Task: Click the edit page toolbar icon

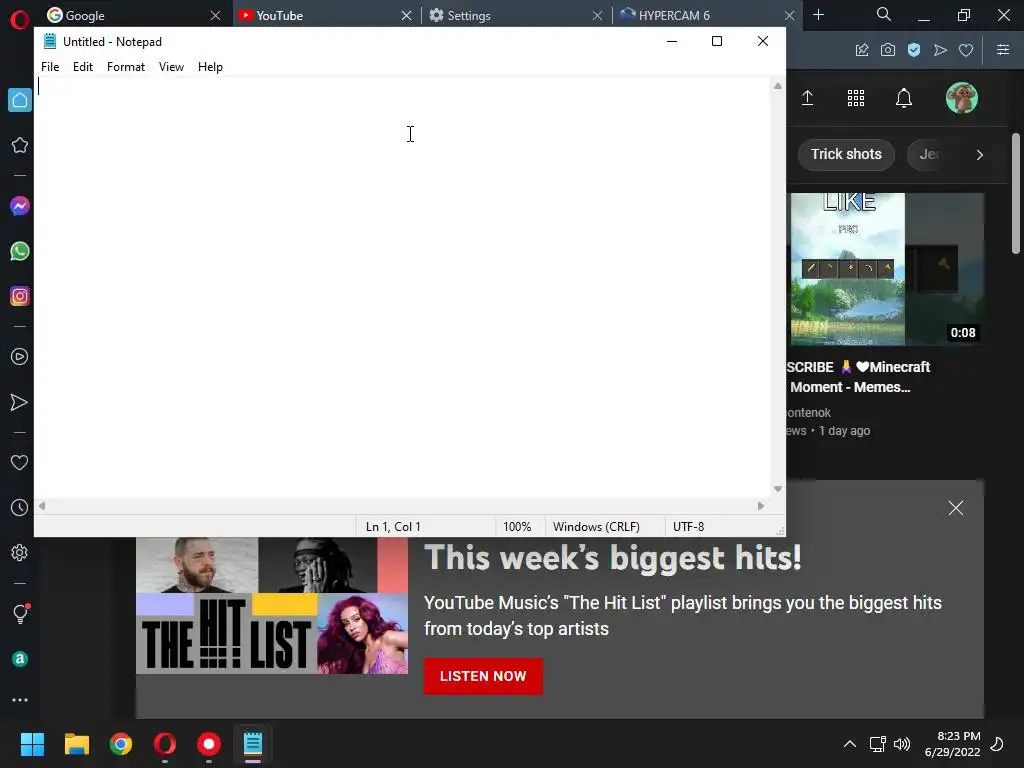Action: [x=862, y=50]
